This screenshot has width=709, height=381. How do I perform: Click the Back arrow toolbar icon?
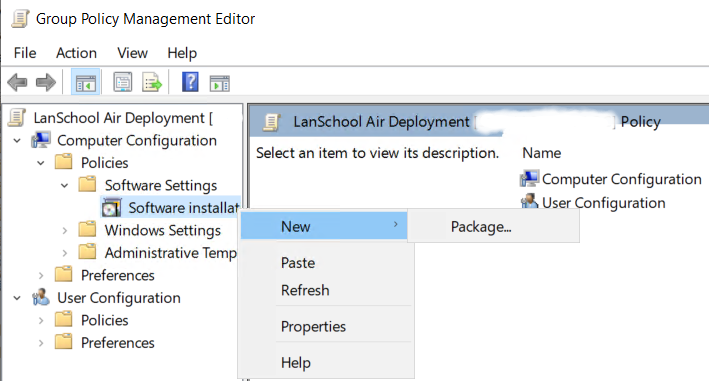coord(18,83)
